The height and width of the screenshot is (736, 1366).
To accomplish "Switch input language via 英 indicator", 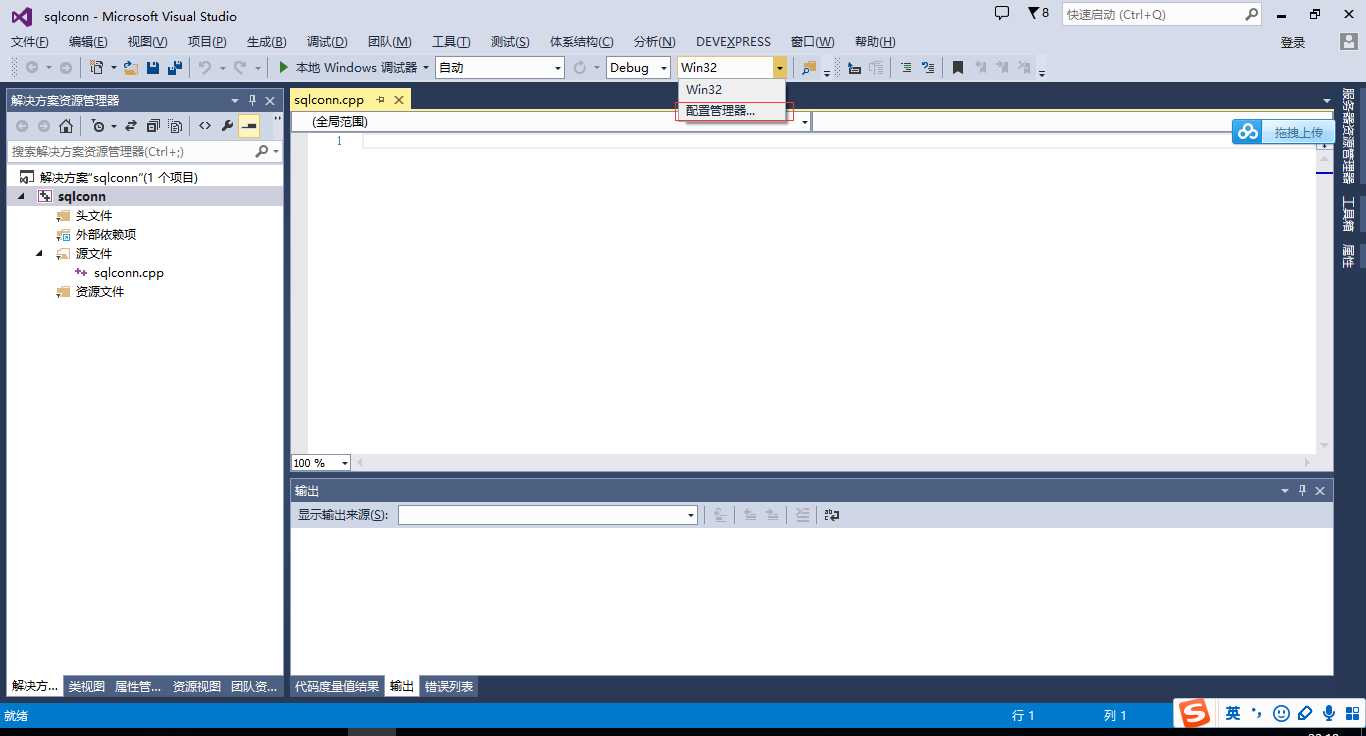I will pyautogui.click(x=1233, y=714).
